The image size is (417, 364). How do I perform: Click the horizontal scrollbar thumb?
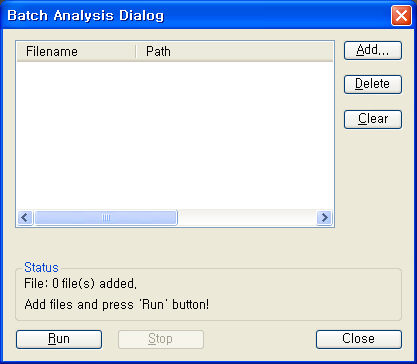[106, 218]
